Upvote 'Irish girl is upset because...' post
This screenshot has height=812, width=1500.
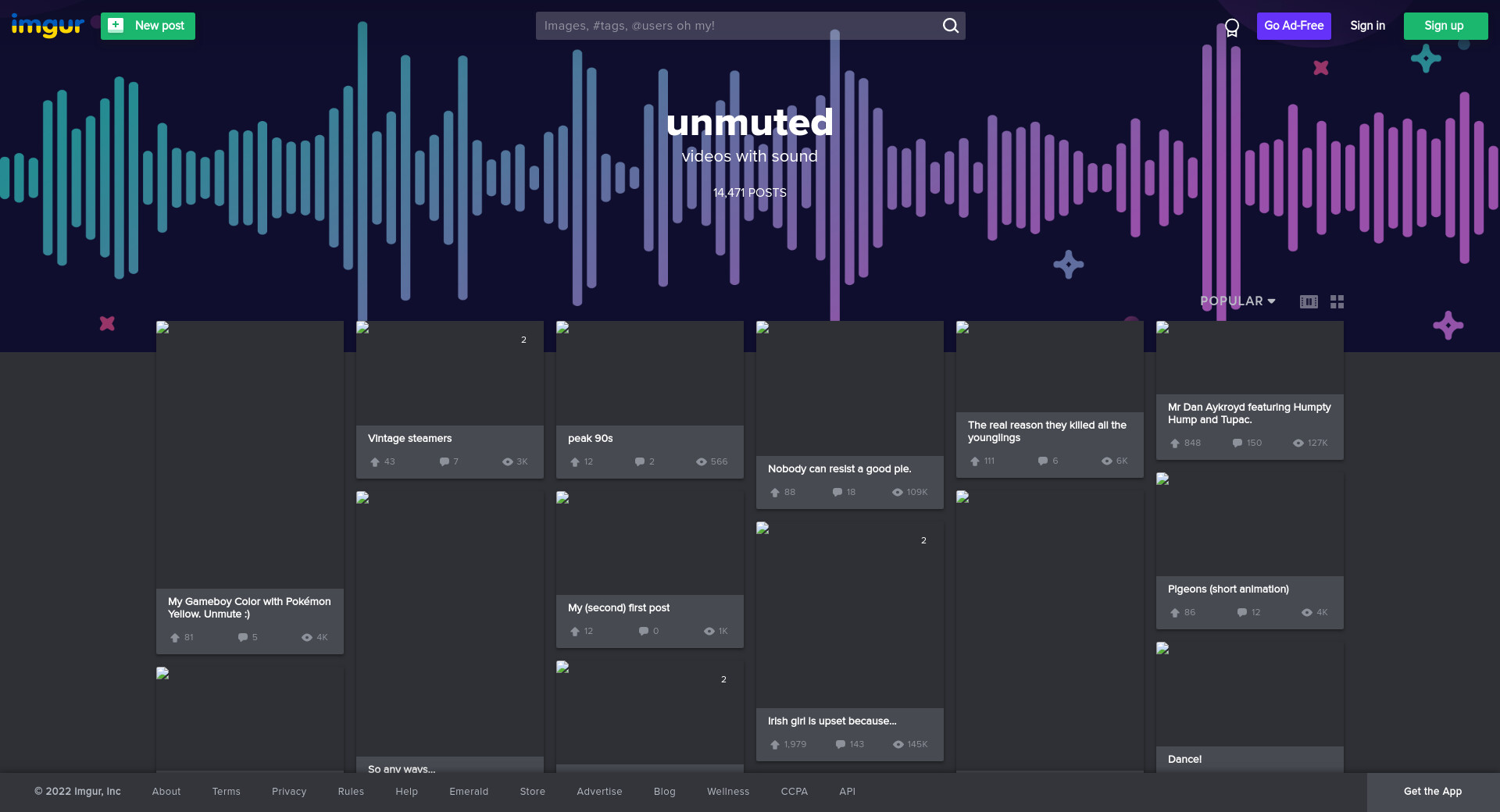click(x=775, y=744)
